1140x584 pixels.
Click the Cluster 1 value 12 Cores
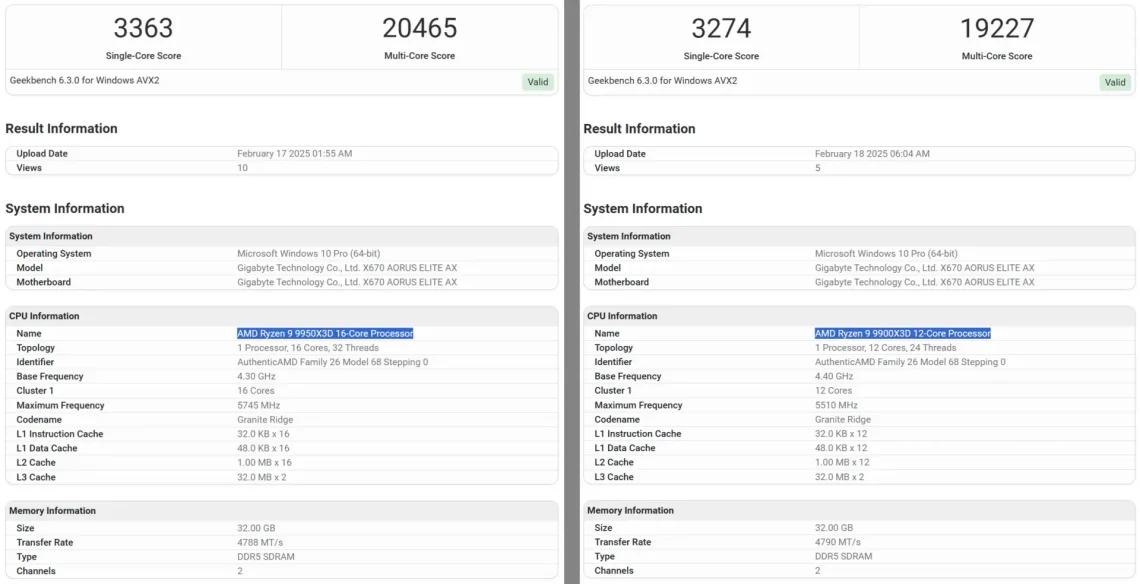(832, 391)
